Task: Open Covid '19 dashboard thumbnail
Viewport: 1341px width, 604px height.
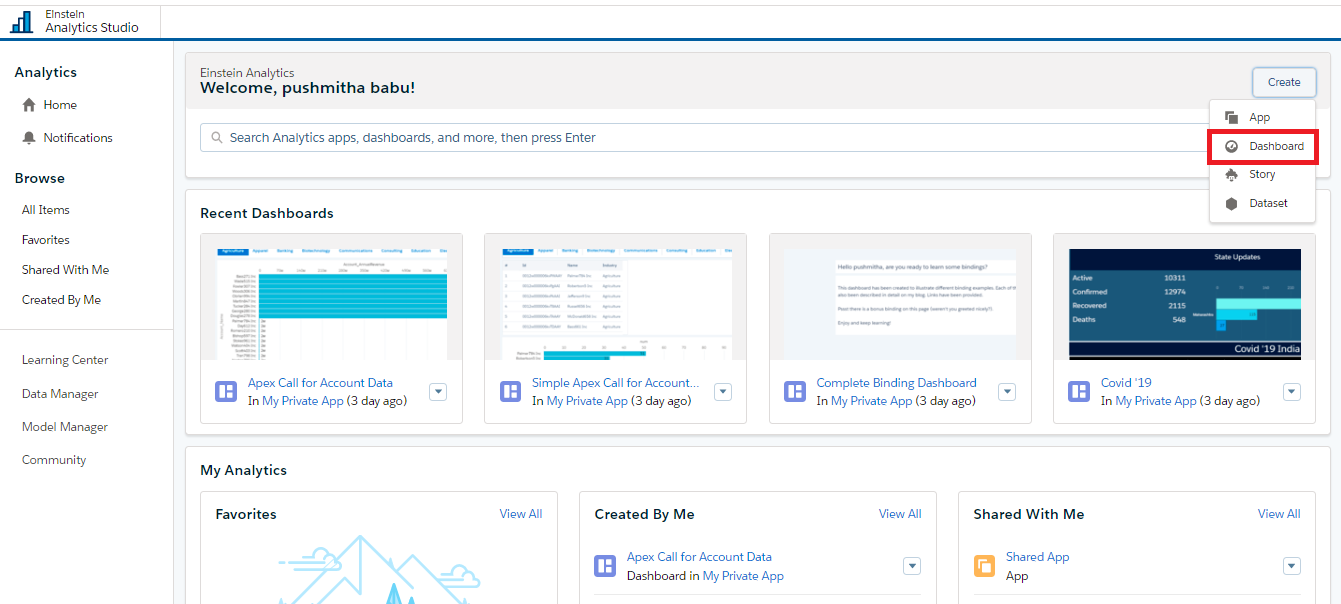Action: point(1185,297)
